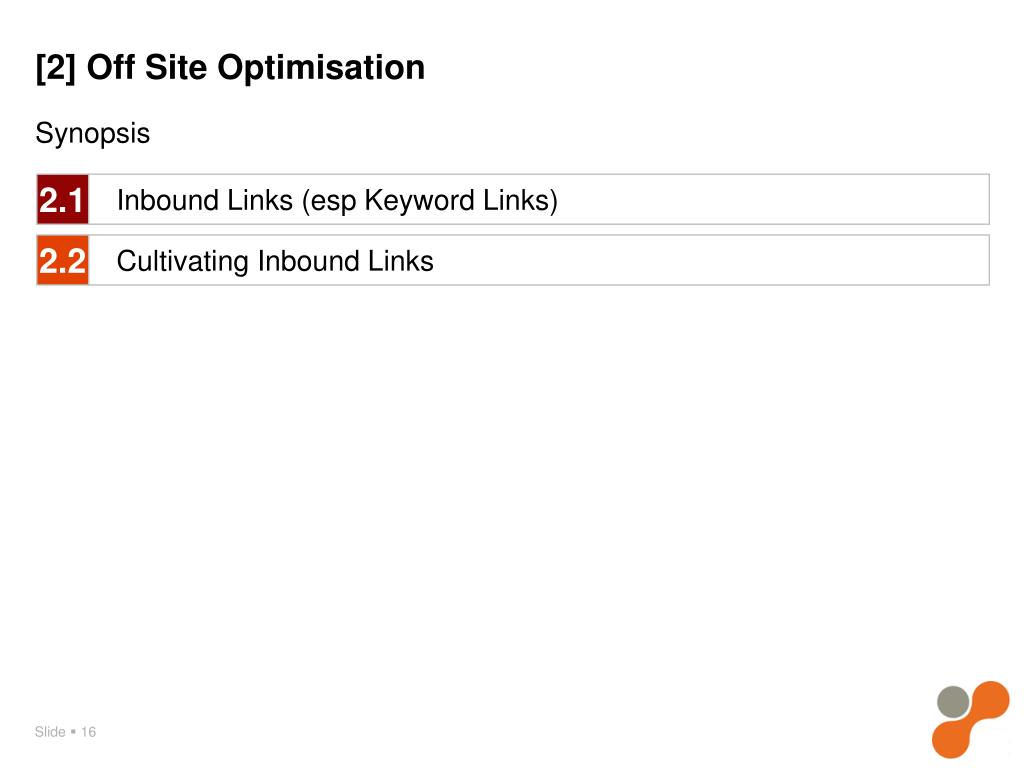Select the lower round lobe of orange logo
Screen dimensions: 1024x768
[x=952, y=739]
